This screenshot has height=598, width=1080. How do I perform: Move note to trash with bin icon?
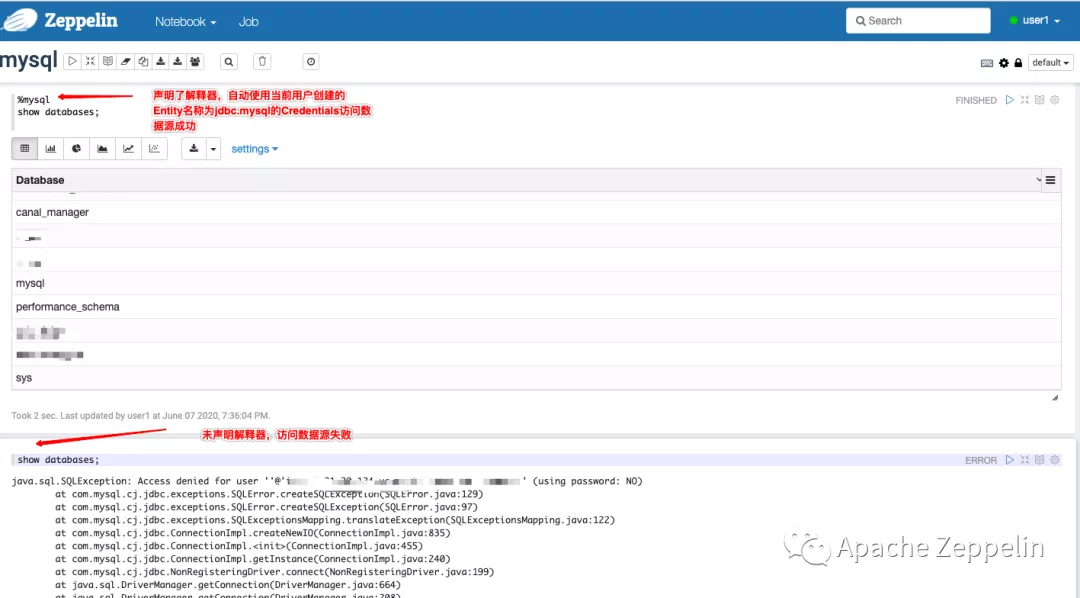point(262,61)
